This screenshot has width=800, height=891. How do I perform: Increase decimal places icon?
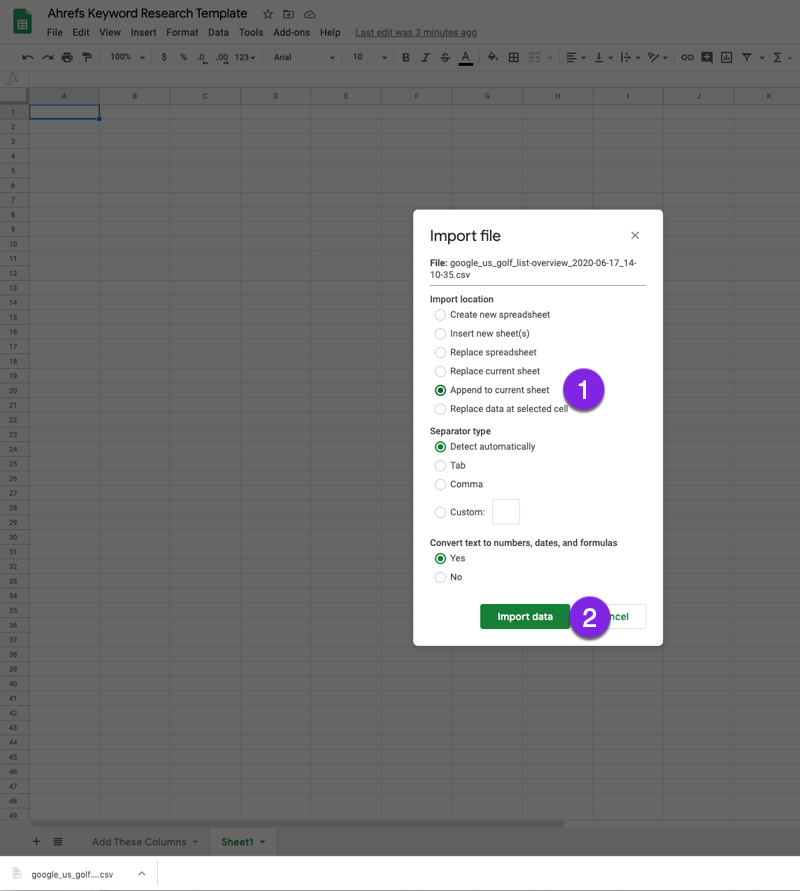(222, 57)
